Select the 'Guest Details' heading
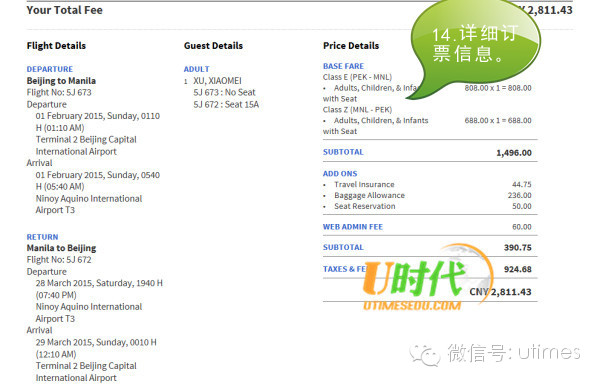The width and height of the screenshot is (600, 384). click(x=213, y=46)
